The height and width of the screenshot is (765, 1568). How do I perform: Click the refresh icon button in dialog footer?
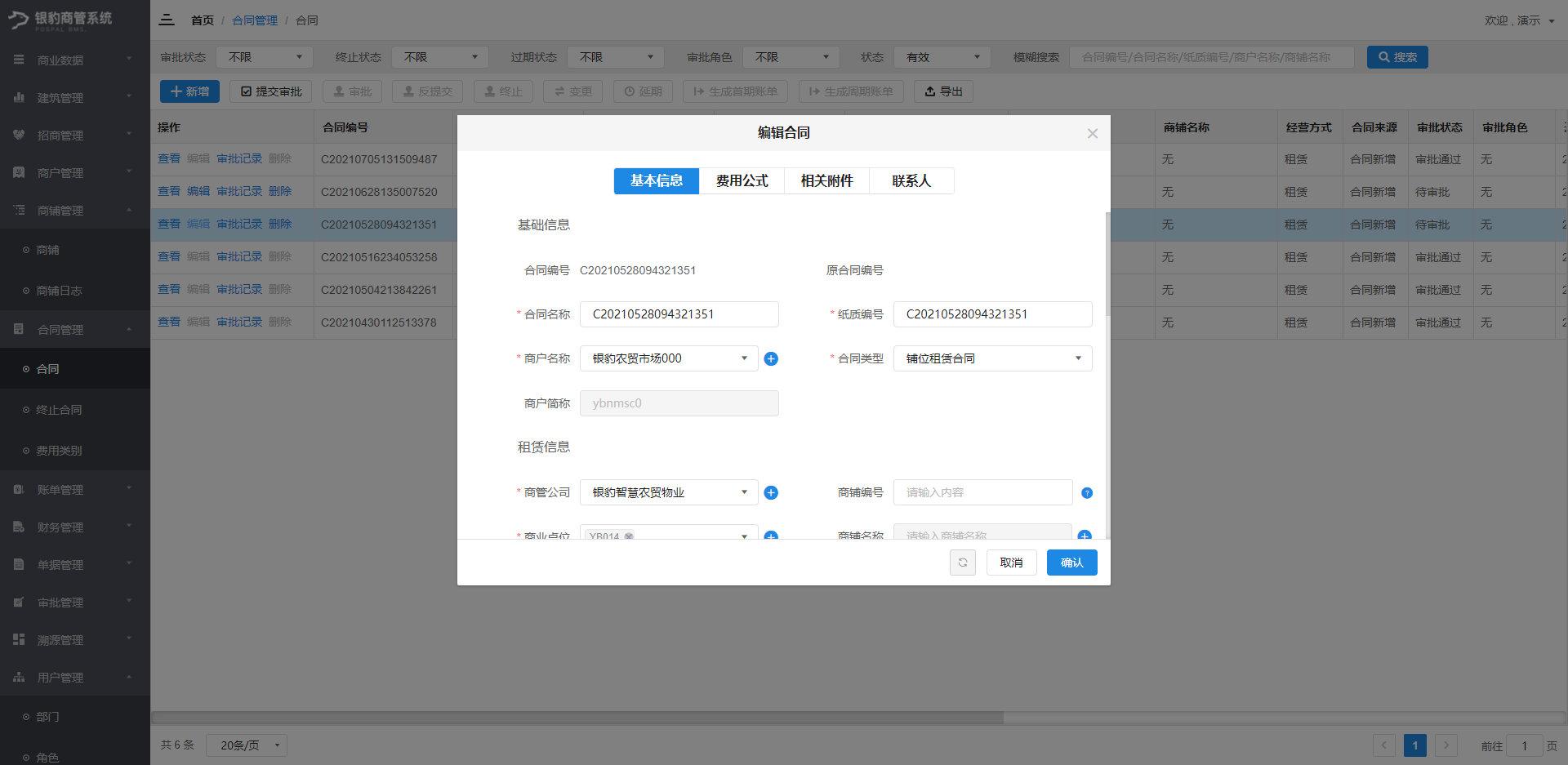tap(963, 563)
